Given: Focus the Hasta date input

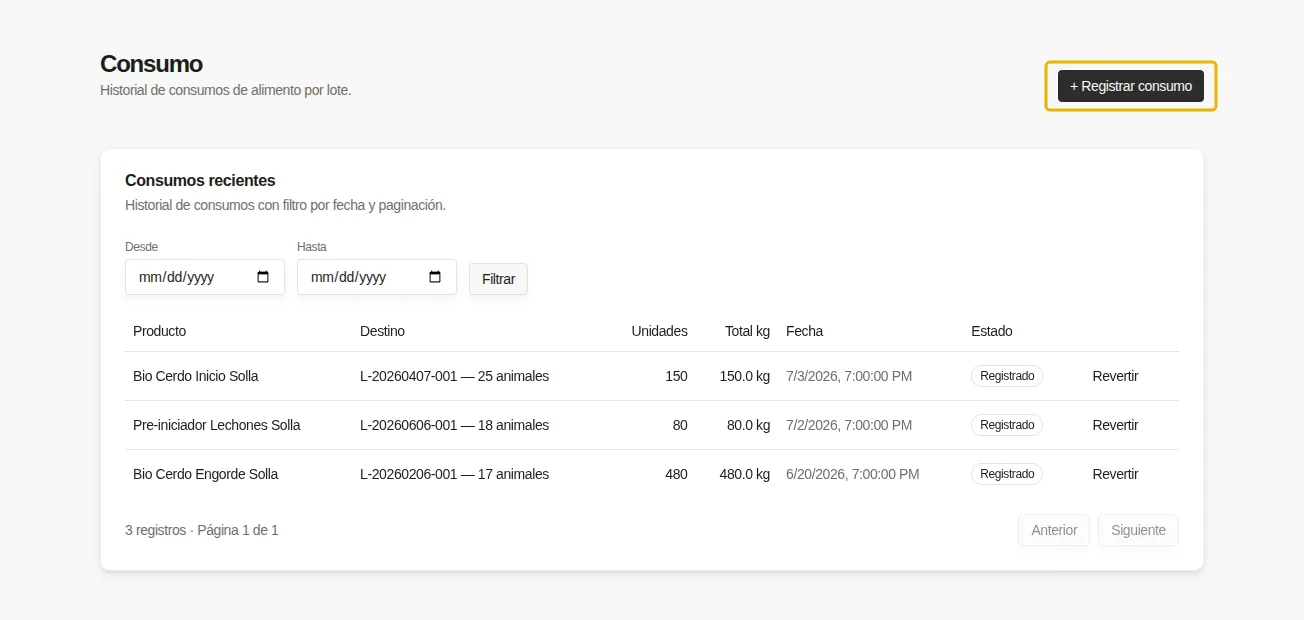Looking at the screenshot, I should (x=377, y=277).
